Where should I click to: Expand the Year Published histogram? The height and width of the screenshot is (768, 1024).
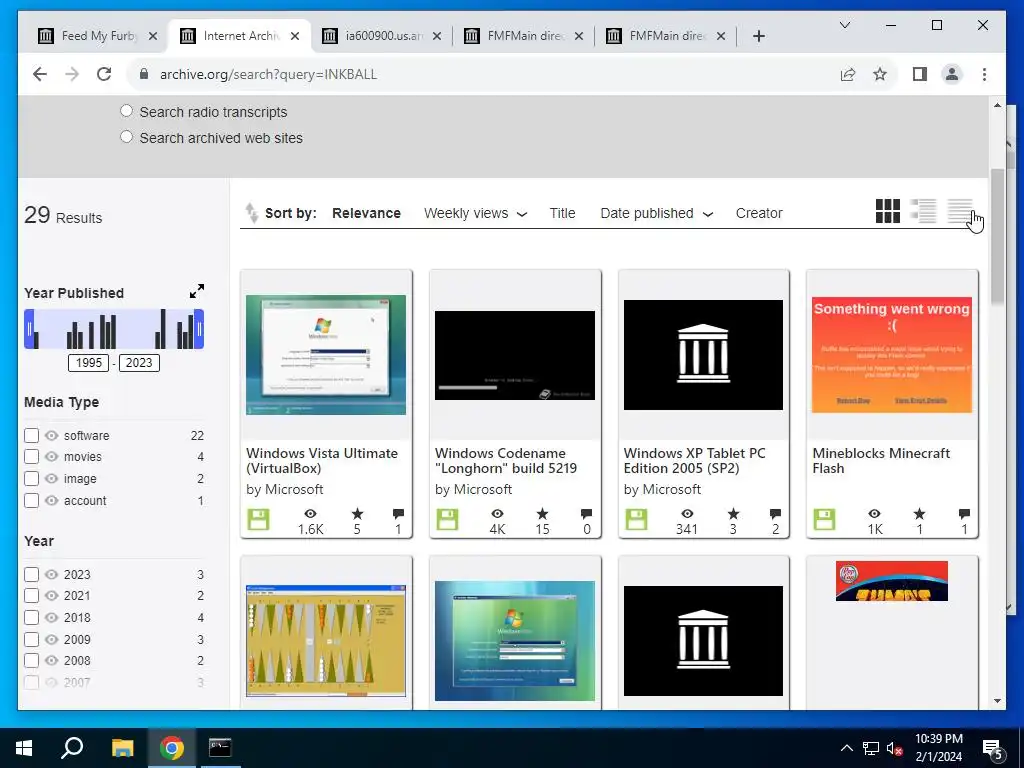tap(197, 291)
